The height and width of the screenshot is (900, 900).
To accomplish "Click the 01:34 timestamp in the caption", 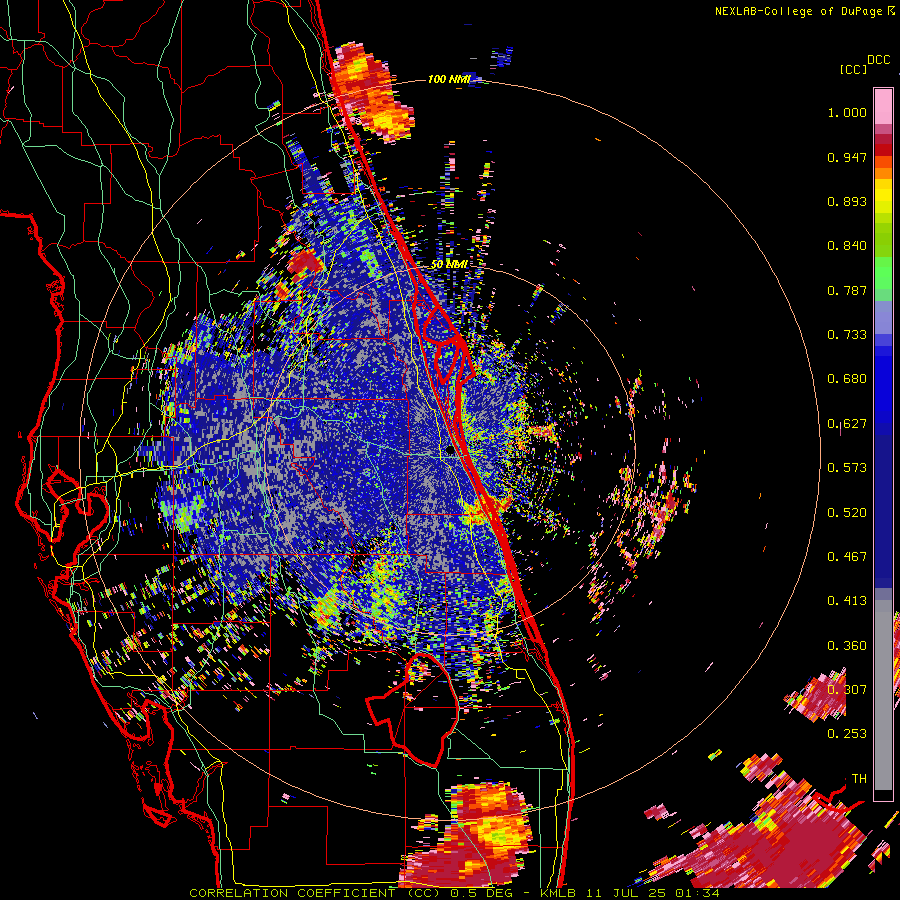I will (697, 893).
